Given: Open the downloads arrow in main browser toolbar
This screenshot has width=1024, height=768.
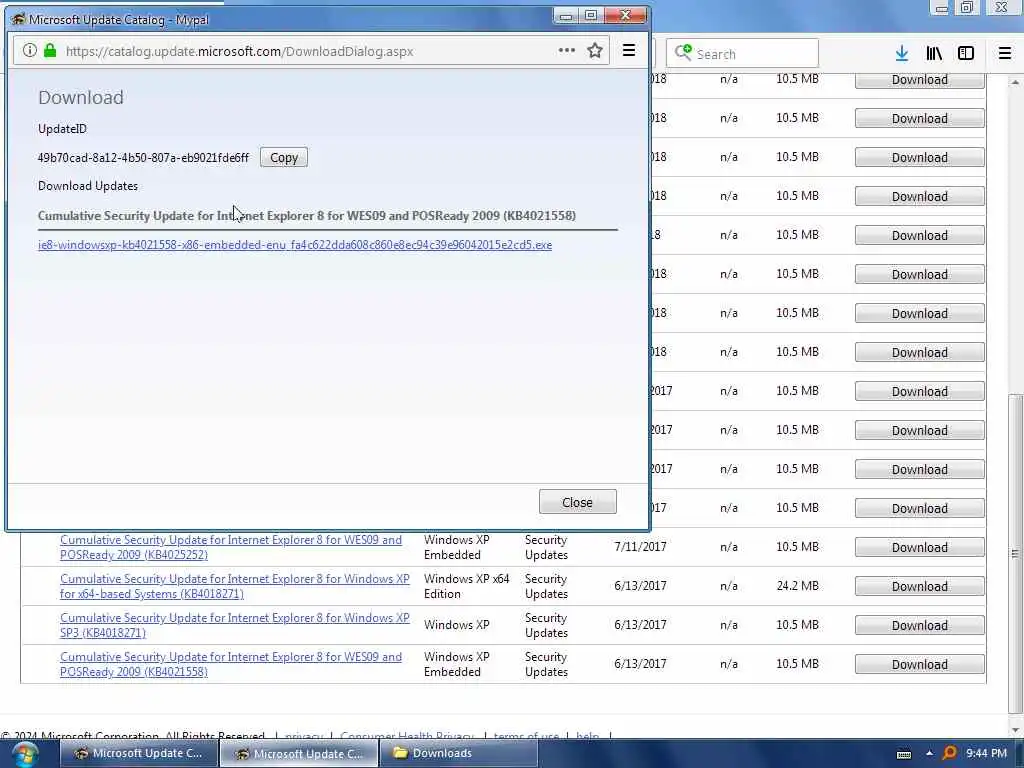Looking at the screenshot, I should pos(901,54).
